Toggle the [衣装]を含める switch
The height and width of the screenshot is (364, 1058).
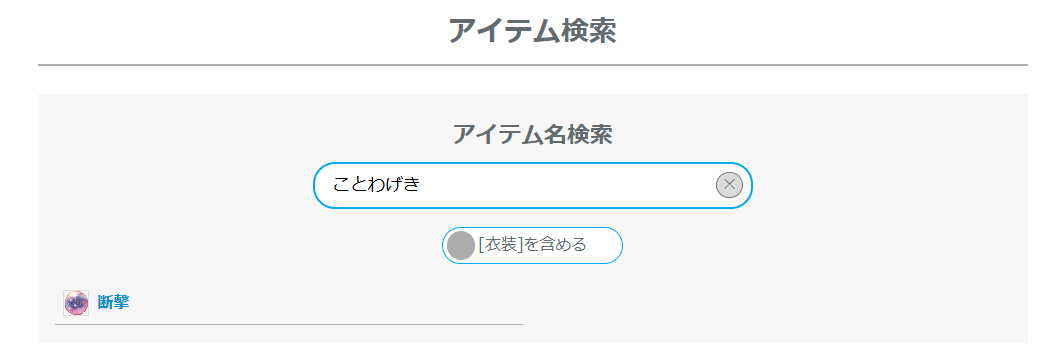(x=532, y=245)
